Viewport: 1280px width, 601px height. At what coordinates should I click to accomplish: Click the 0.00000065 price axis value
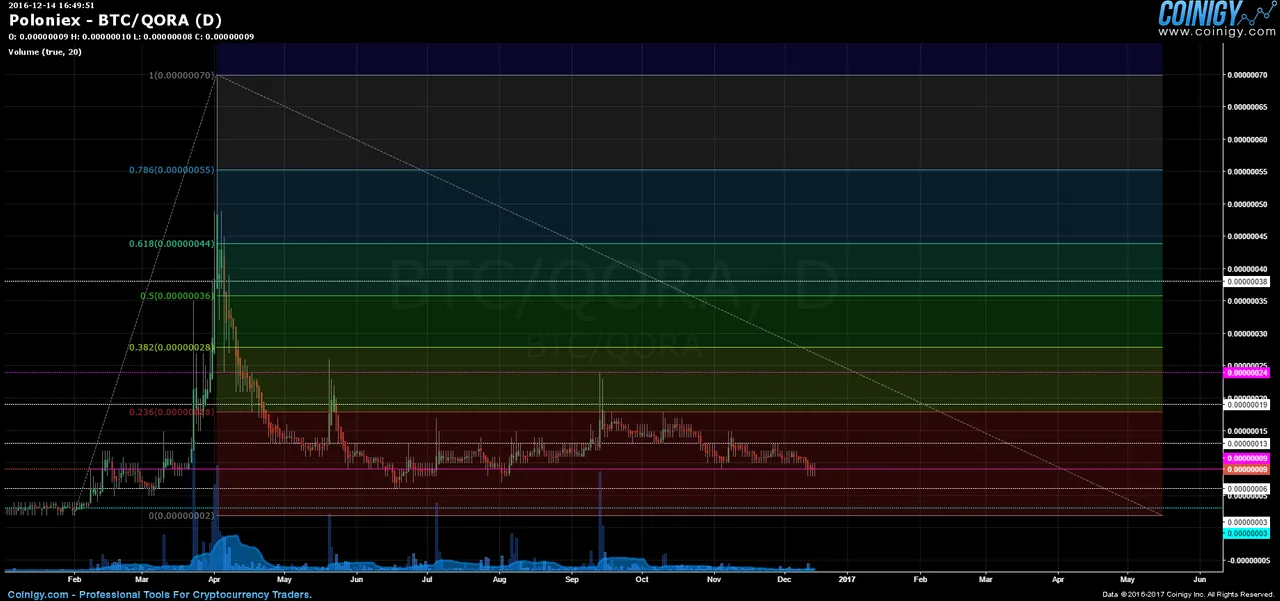(x=1249, y=107)
